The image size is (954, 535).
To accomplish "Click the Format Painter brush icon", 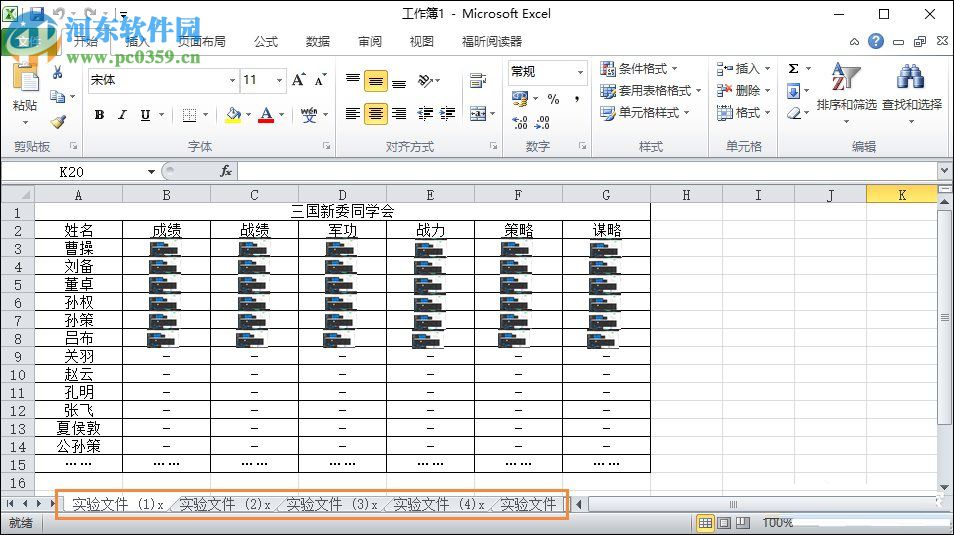I will click(x=58, y=121).
